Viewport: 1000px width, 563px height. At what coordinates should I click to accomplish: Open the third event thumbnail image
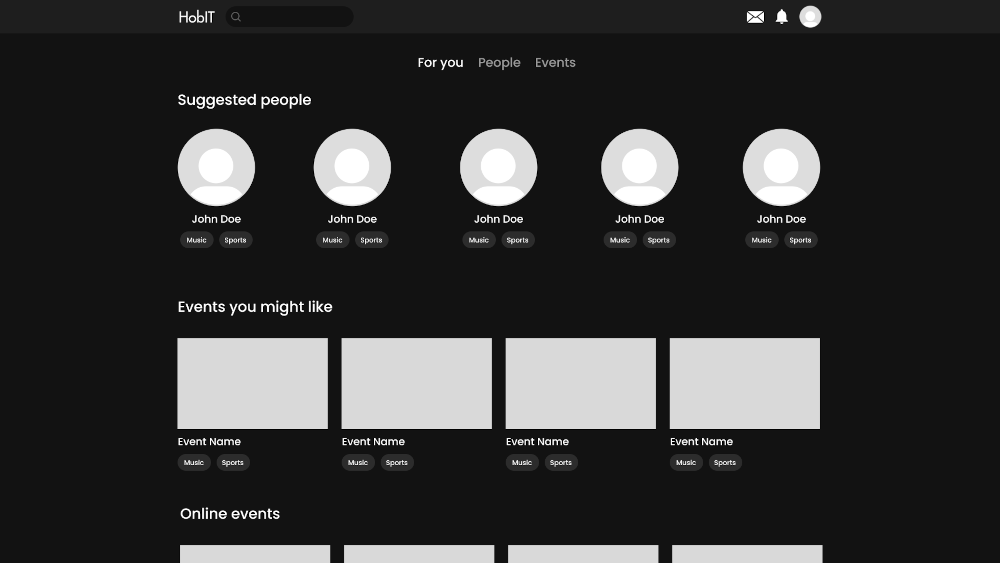[x=580, y=383]
